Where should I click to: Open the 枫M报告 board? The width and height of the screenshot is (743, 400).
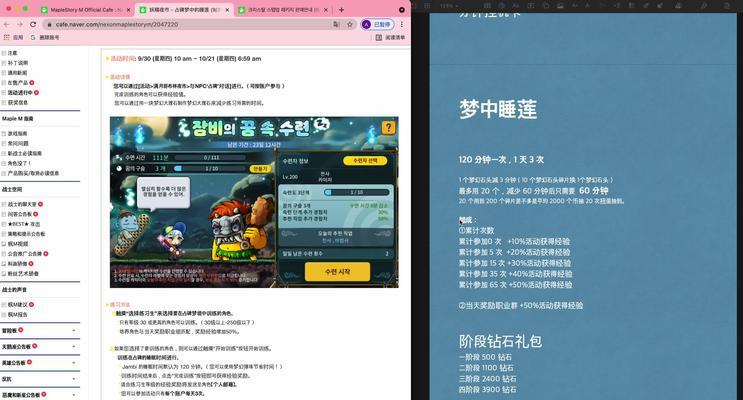click(18, 315)
